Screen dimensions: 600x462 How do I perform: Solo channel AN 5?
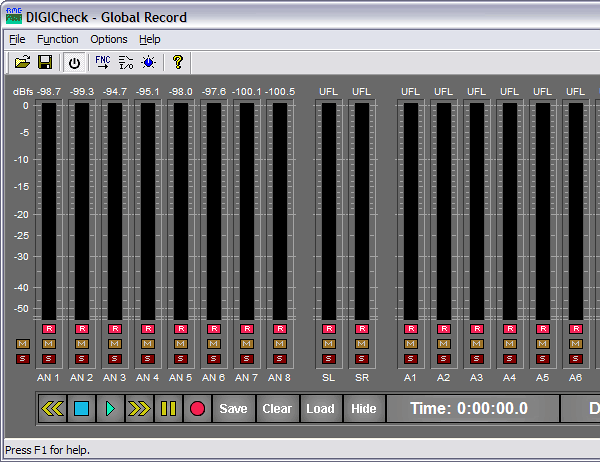pyautogui.click(x=181, y=359)
